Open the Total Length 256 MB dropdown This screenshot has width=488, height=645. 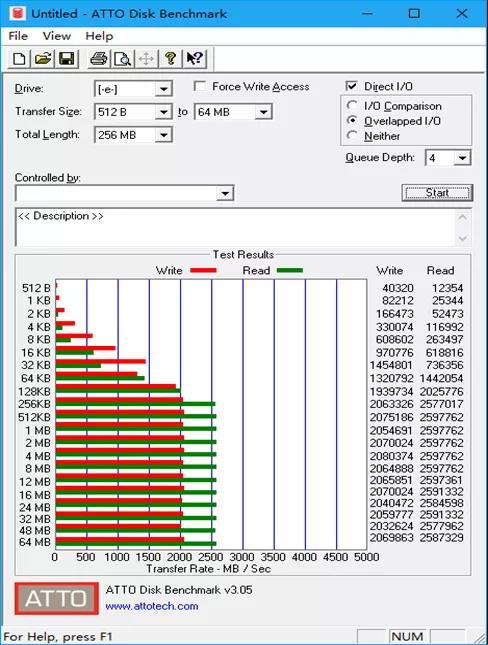point(163,135)
